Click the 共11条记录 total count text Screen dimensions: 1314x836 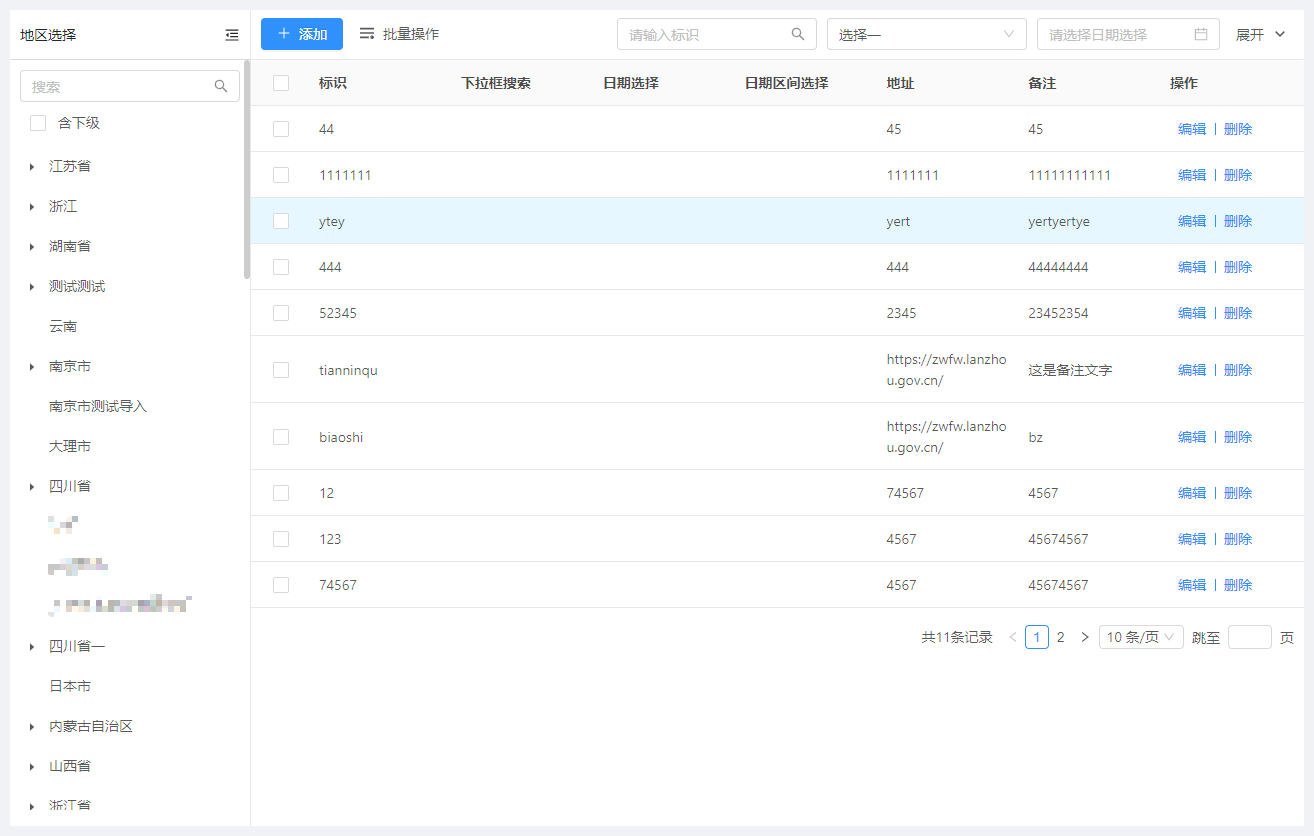click(x=957, y=637)
